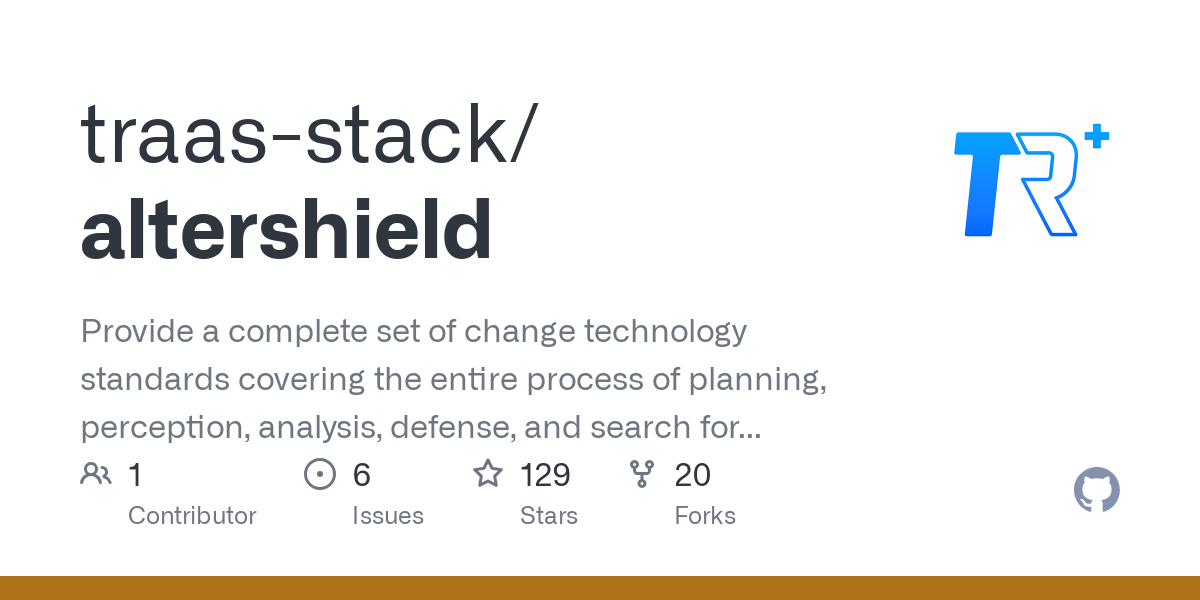This screenshot has height=600, width=1200.
Task: Click the Issues label
Action: click(x=388, y=516)
